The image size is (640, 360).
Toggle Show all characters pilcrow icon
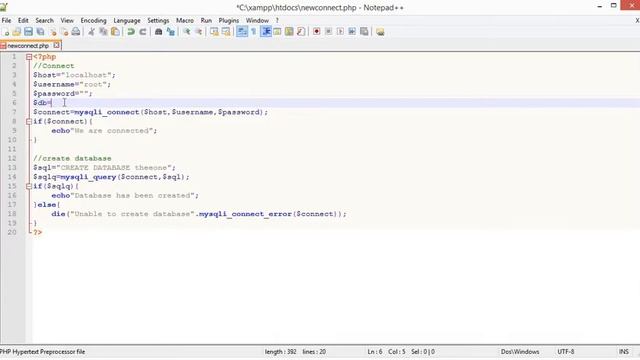point(253,32)
